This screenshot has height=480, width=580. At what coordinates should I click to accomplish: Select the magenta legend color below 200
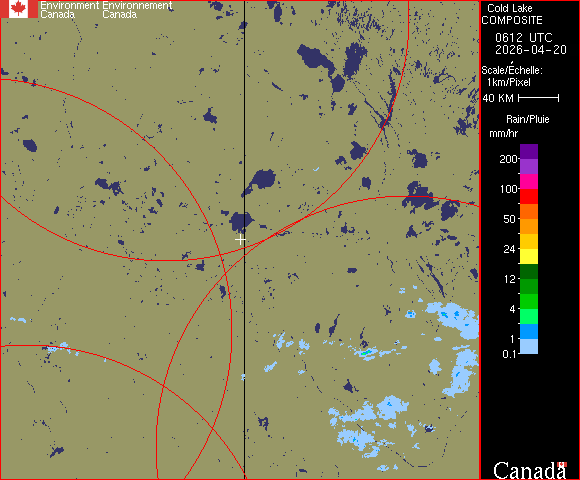click(x=529, y=182)
